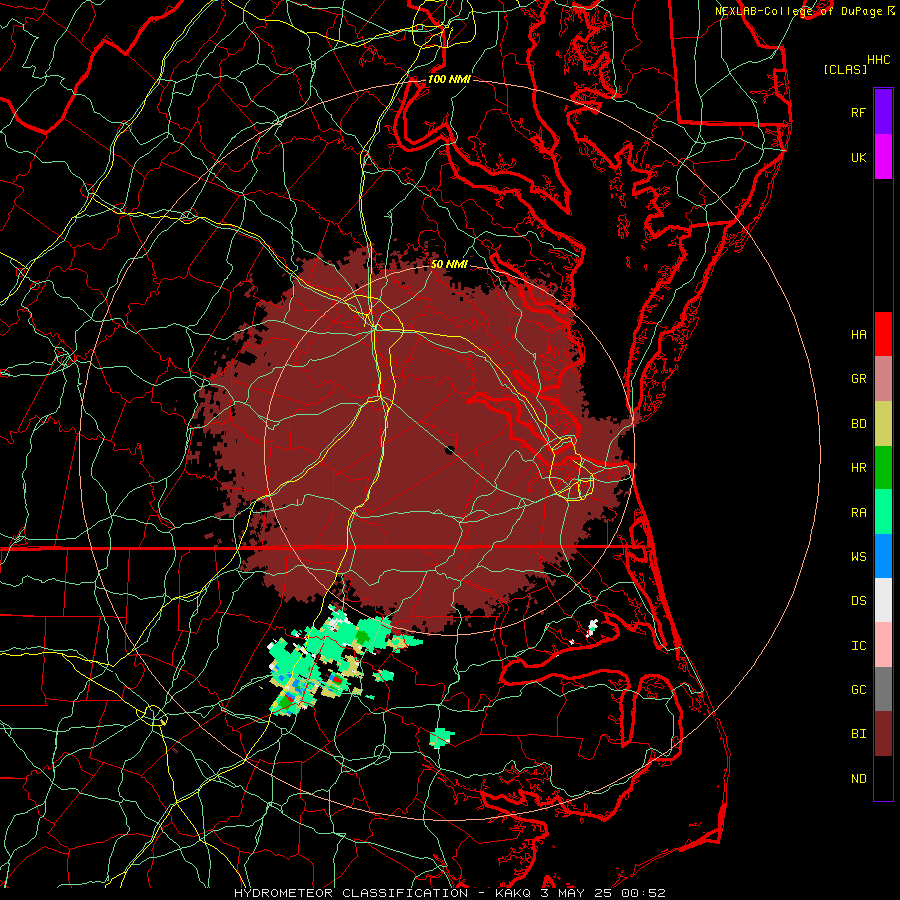Click the GC legend label

[858, 690]
